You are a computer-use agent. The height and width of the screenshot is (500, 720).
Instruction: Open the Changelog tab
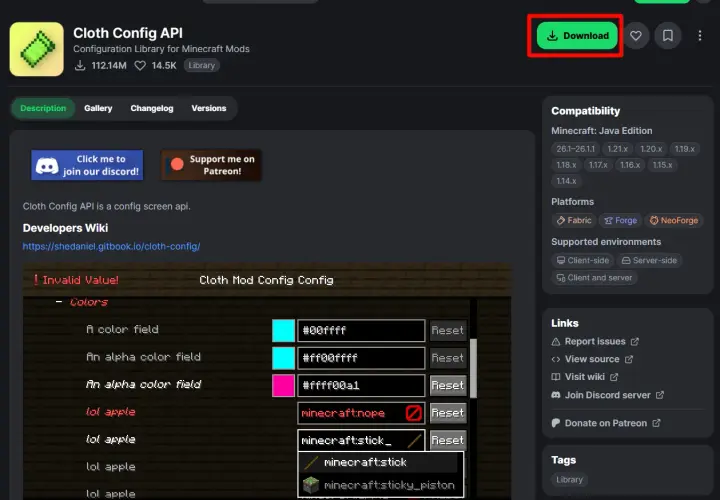pyautogui.click(x=152, y=108)
